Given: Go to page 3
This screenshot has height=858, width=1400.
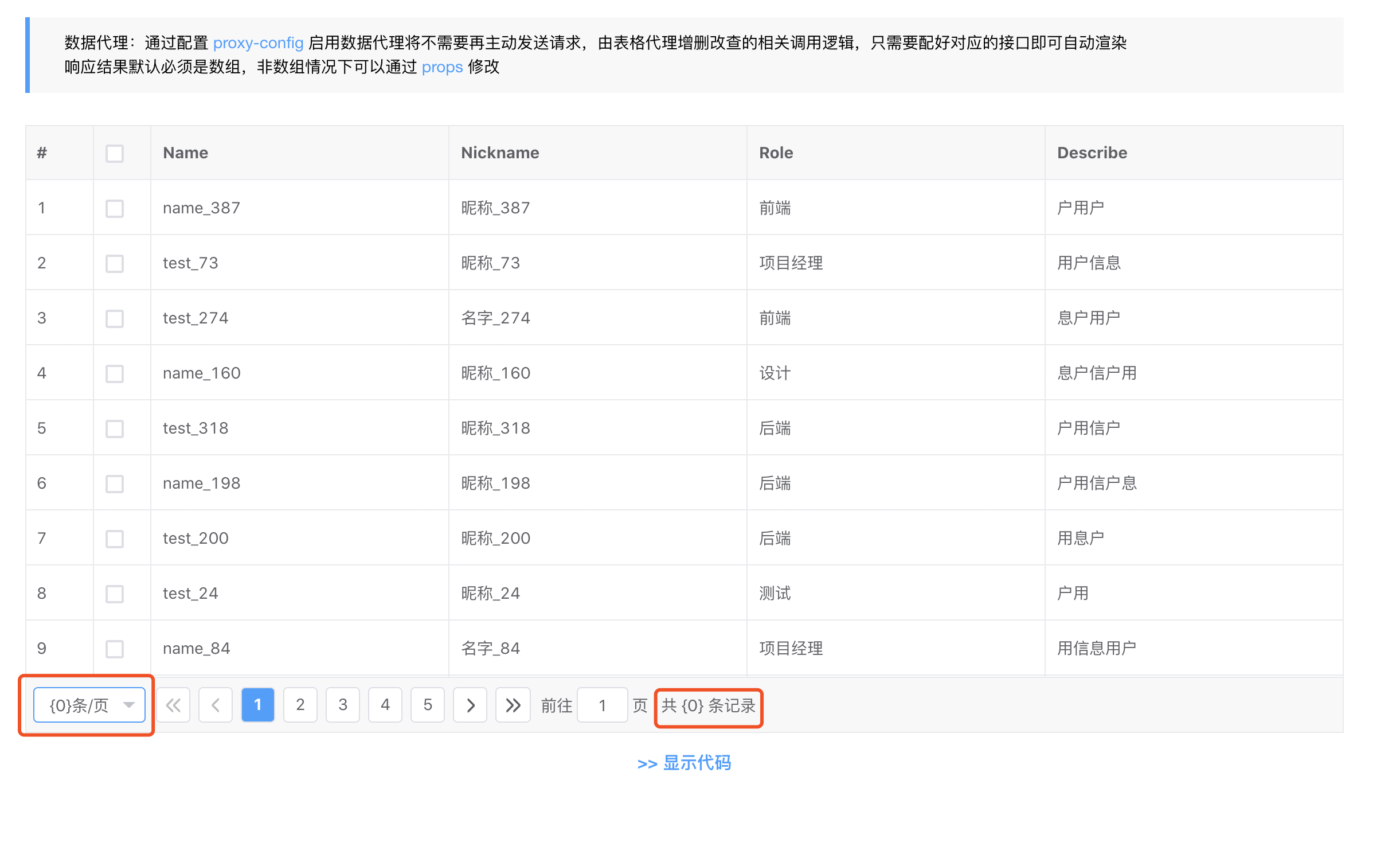Looking at the screenshot, I should click(x=343, y=705).
